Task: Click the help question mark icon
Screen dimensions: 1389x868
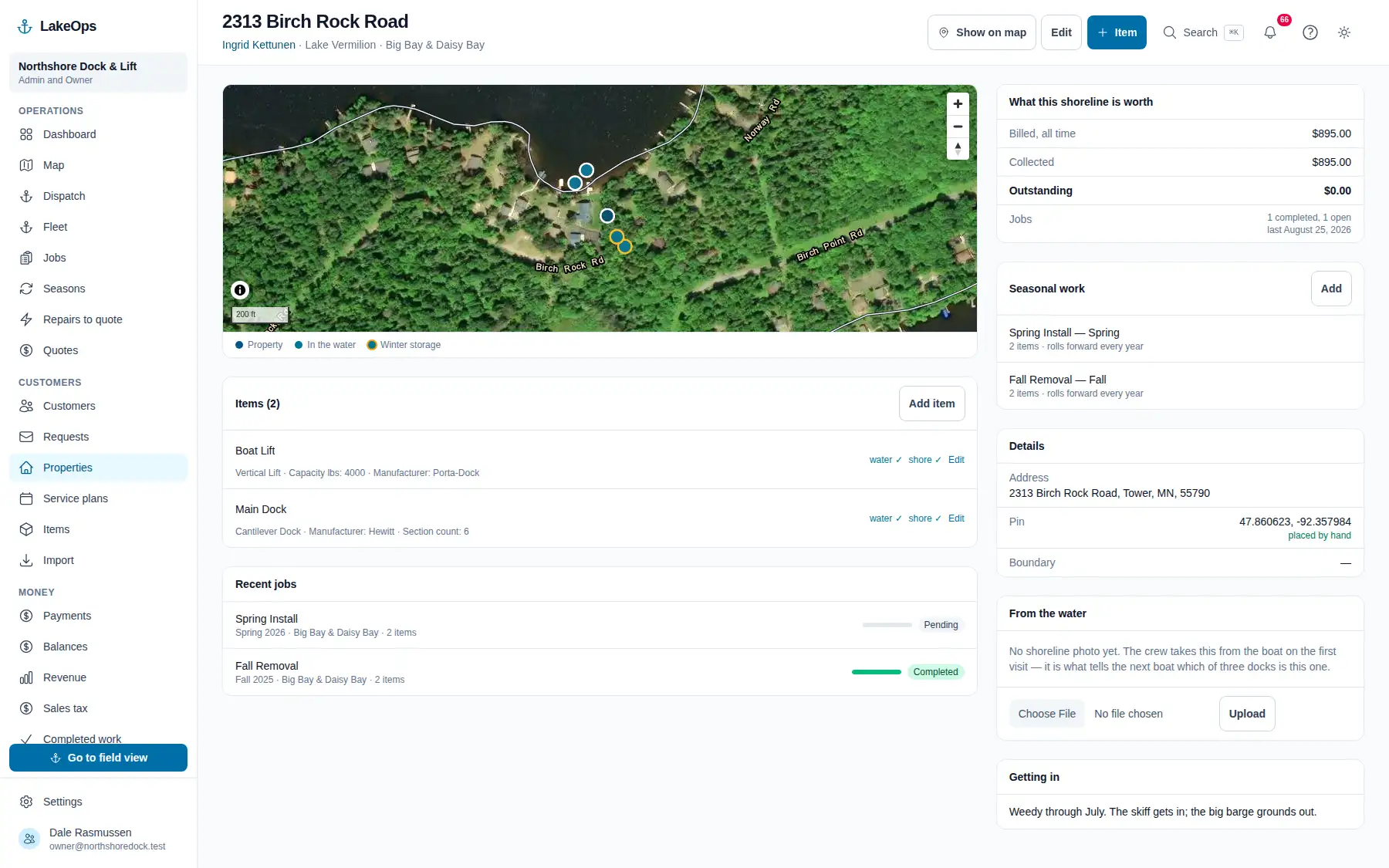Action: coord(1310,32)
